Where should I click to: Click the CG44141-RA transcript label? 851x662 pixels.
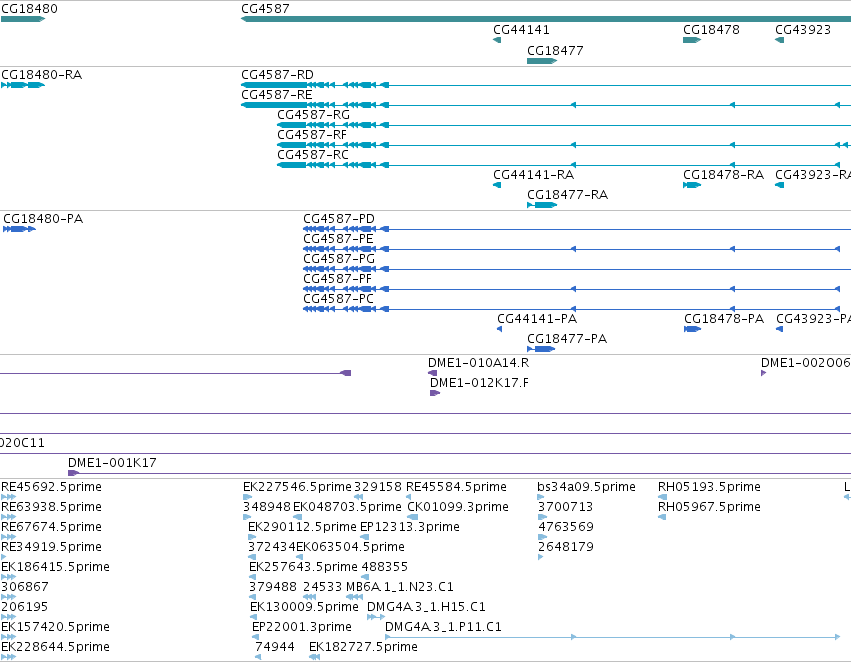[x=534, y=175]
